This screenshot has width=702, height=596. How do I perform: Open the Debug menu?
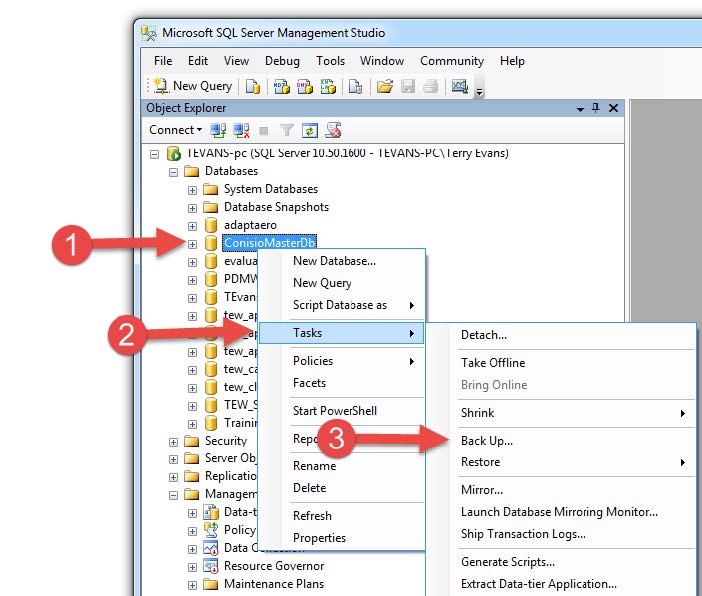point(283,60)
